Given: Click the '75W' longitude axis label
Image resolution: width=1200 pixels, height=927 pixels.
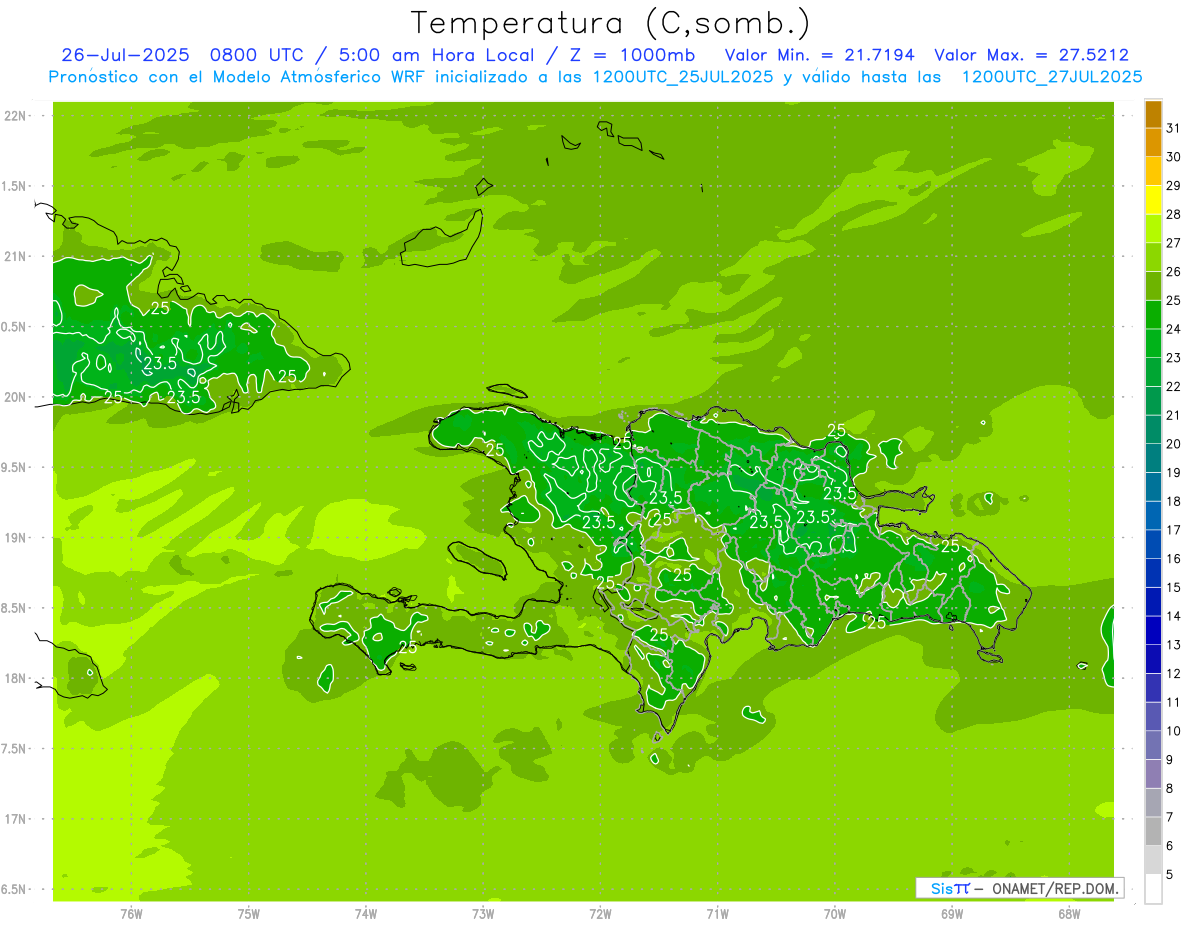Looking at the screenshot, I should pyautogui.click(x=249, y=914).
